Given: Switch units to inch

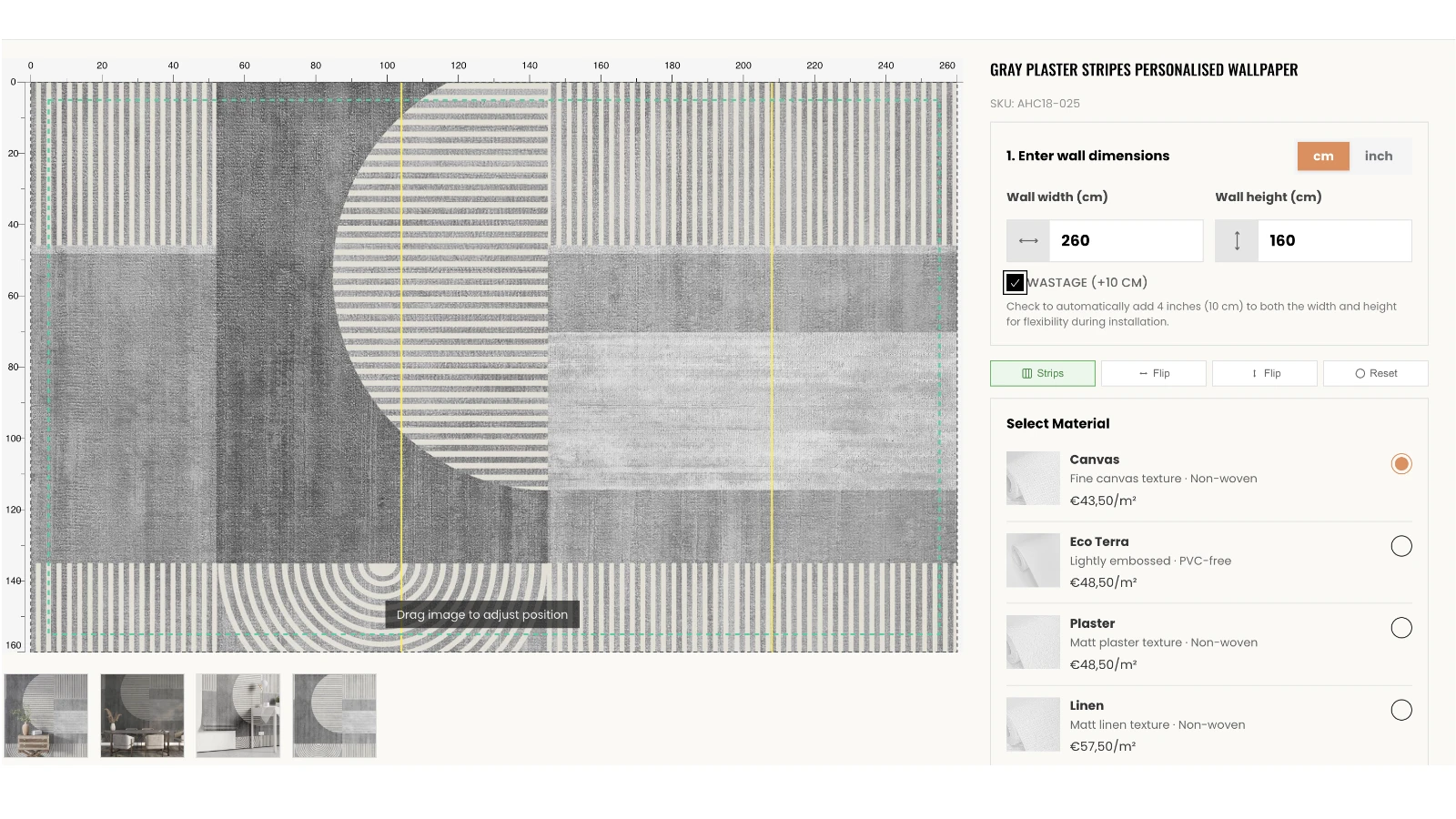Looking at the screenshot, I should coord(1379,157).
